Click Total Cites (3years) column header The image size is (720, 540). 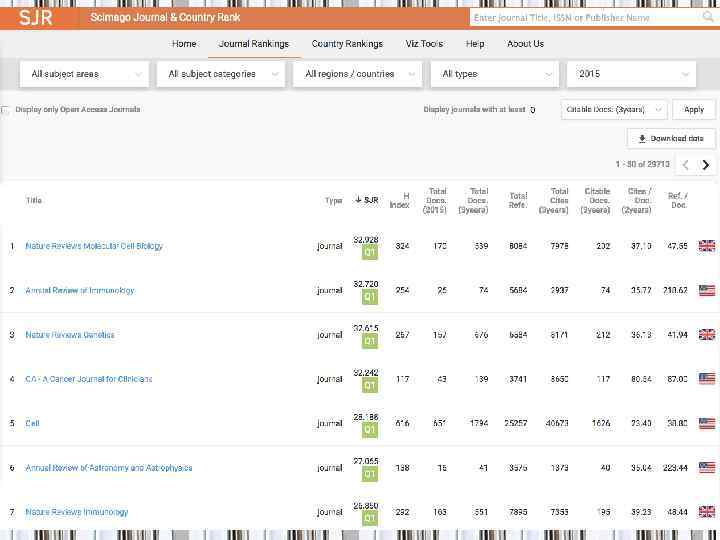(x=554, y=200)
